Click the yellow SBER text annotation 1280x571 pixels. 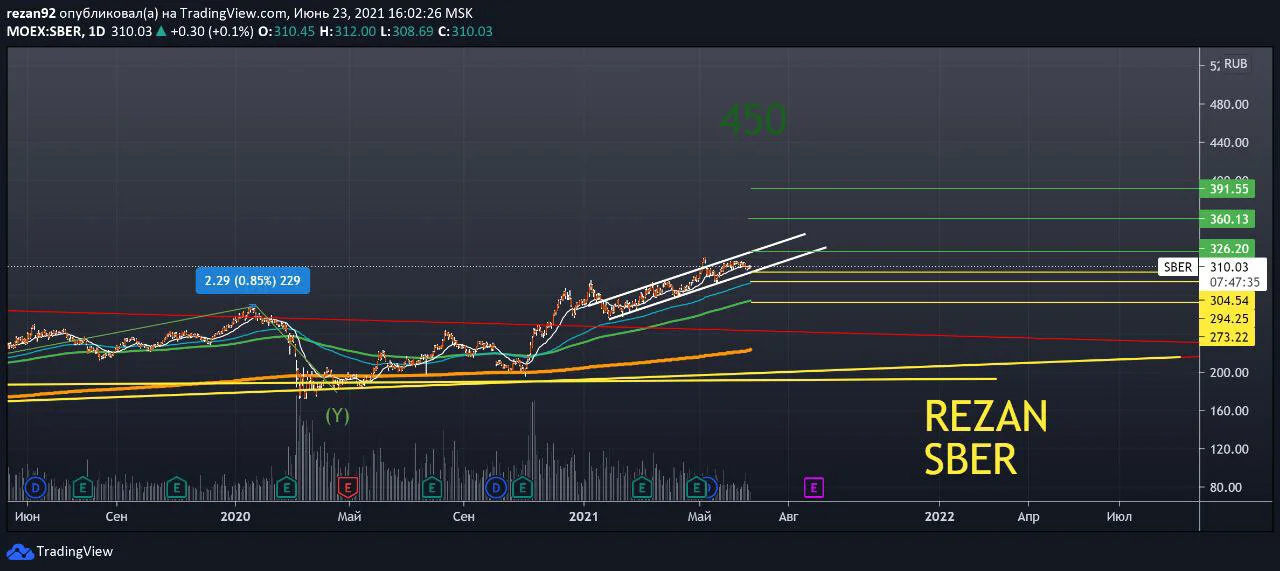(971, 460)
